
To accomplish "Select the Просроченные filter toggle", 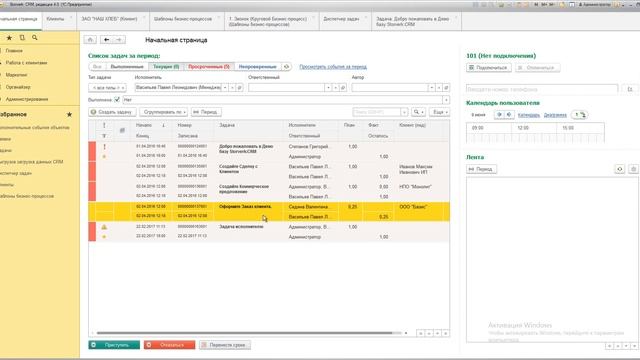I will click(209, 67).
